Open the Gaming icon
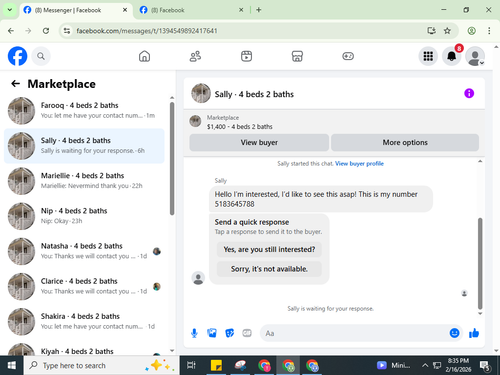The image size is (500, 375). (x=348, y=56)
